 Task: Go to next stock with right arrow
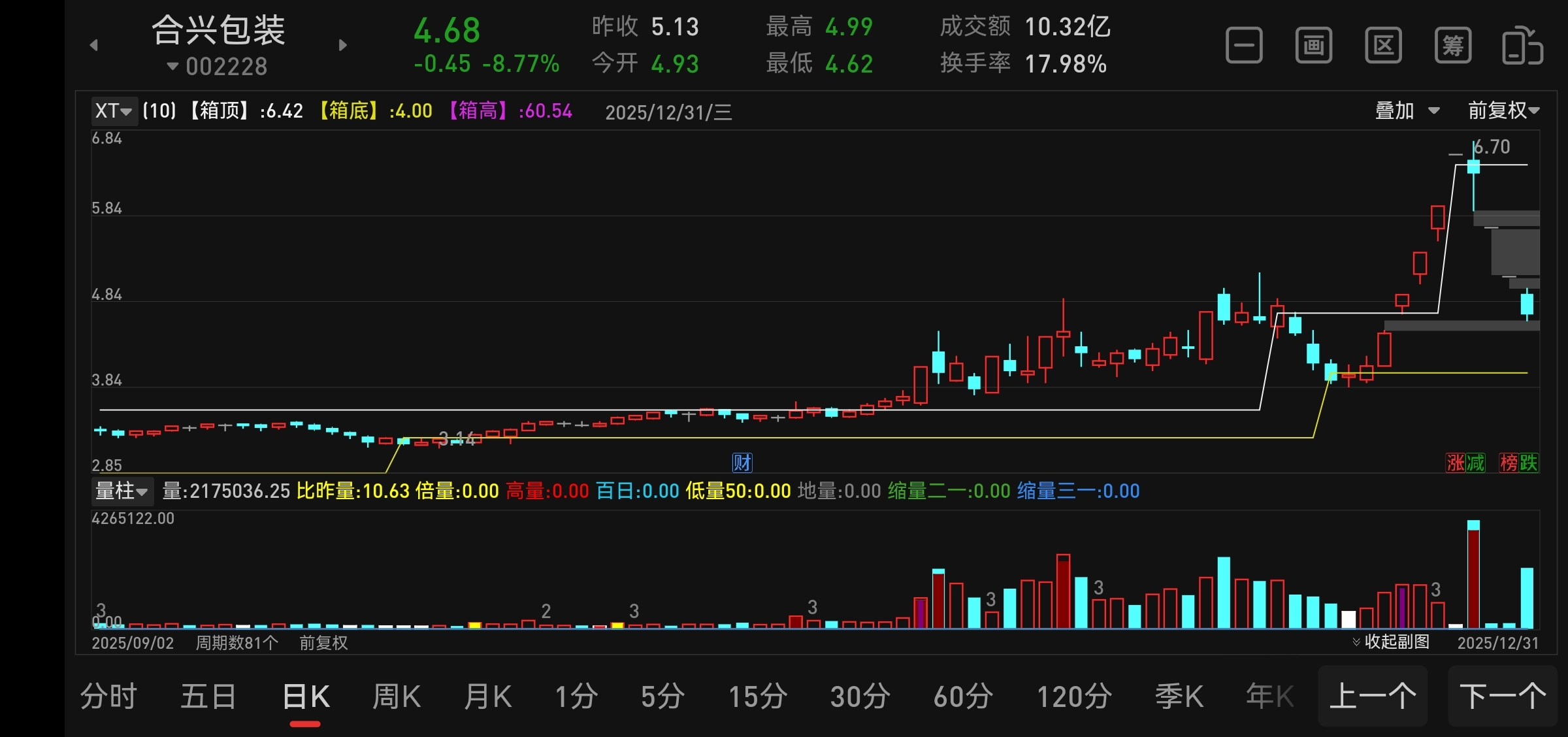(342, 45)
